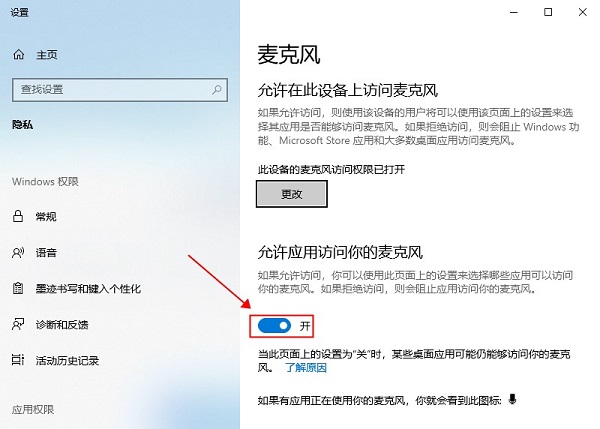Click the speech icon next to 语音
Image resolution: width=600 pixels, height=429 pixels.
pos(18,253)
